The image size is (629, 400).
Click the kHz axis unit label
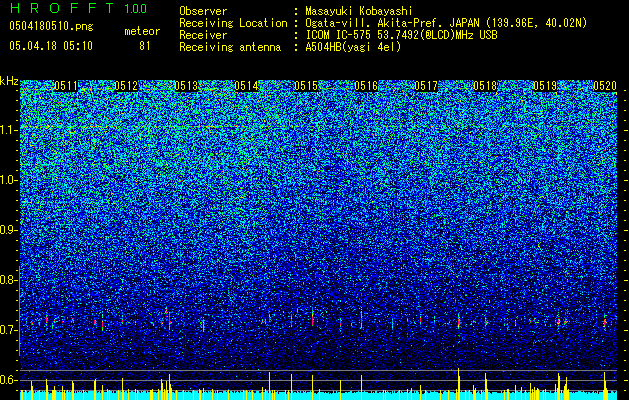[x=9, y=81]
